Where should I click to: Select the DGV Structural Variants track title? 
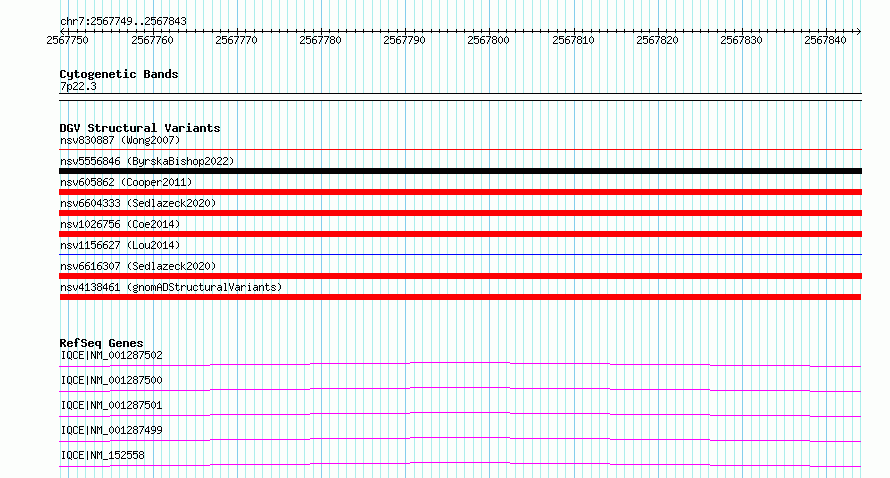[x=140, y=128]
